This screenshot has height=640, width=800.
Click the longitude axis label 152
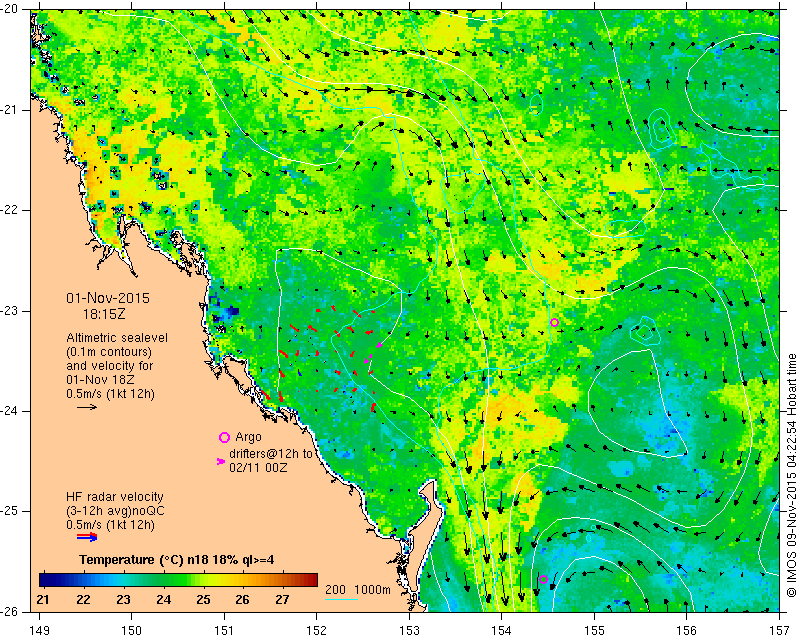[317, 631]
